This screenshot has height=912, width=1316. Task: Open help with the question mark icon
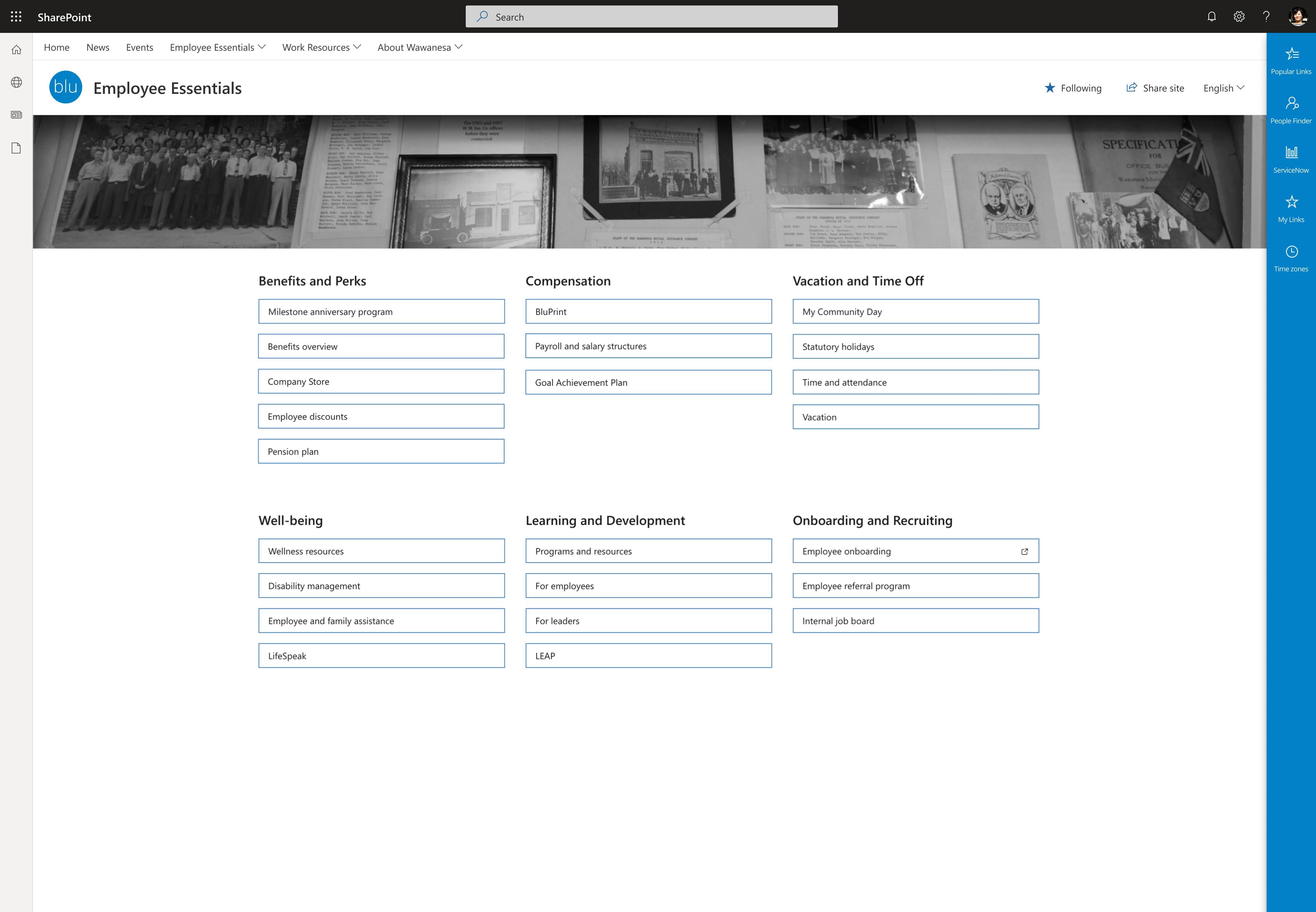click(1267, 16)
